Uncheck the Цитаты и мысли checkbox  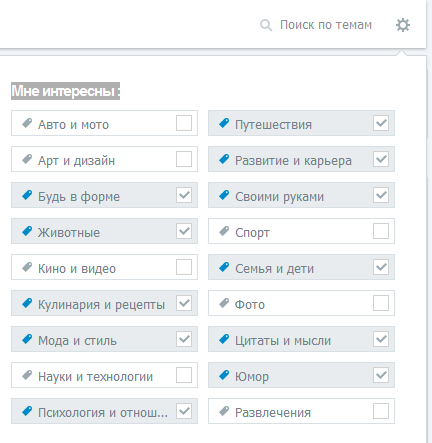[381, 339]
